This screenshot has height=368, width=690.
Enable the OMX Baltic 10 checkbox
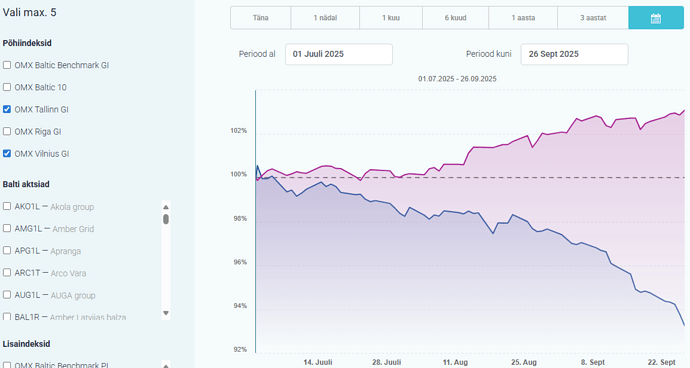pos(7,87)
